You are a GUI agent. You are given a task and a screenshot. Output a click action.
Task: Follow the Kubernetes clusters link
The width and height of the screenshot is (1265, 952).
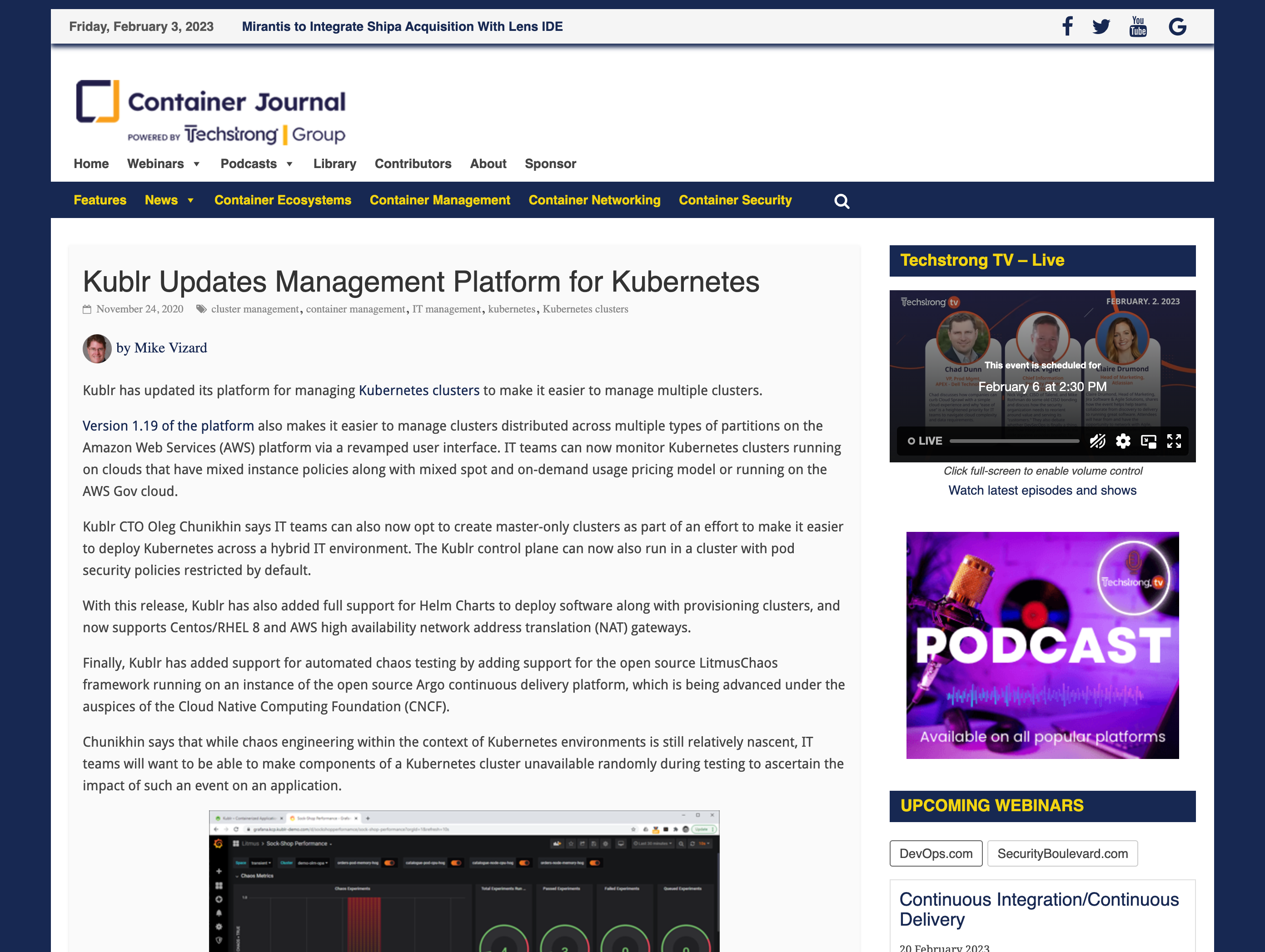(x=419, y=391)
